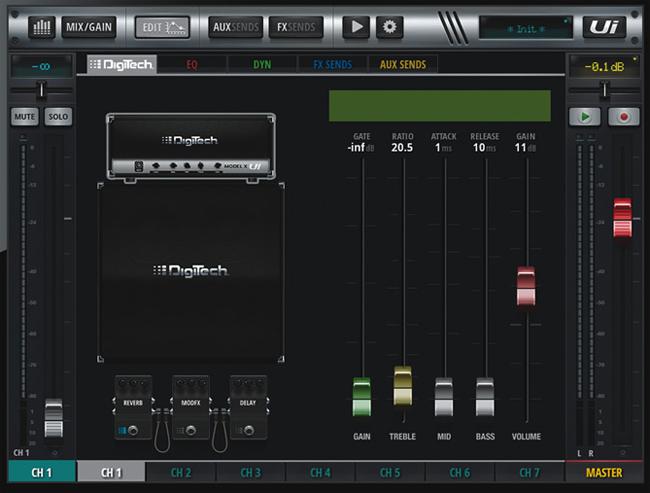Open the AUX SENDS tab
Image resolution: width=650 pixels, height=493 pixels.
tap(403, 65)
